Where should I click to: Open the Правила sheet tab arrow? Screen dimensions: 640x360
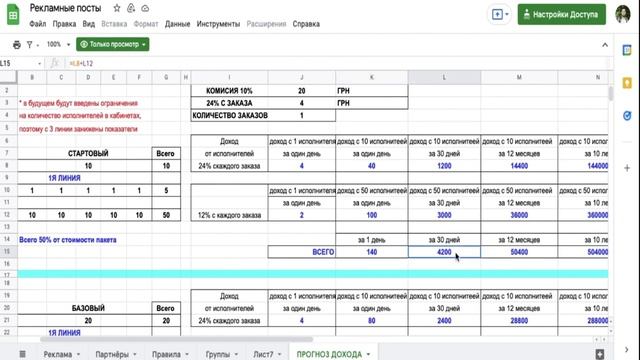[x=187, y=354]
